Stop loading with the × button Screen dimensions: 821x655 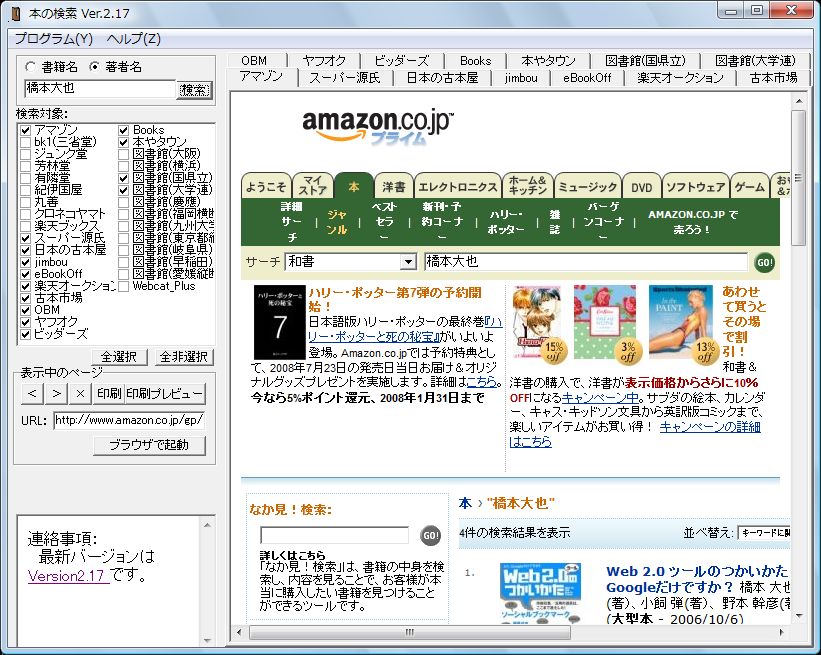click(80, 393)
